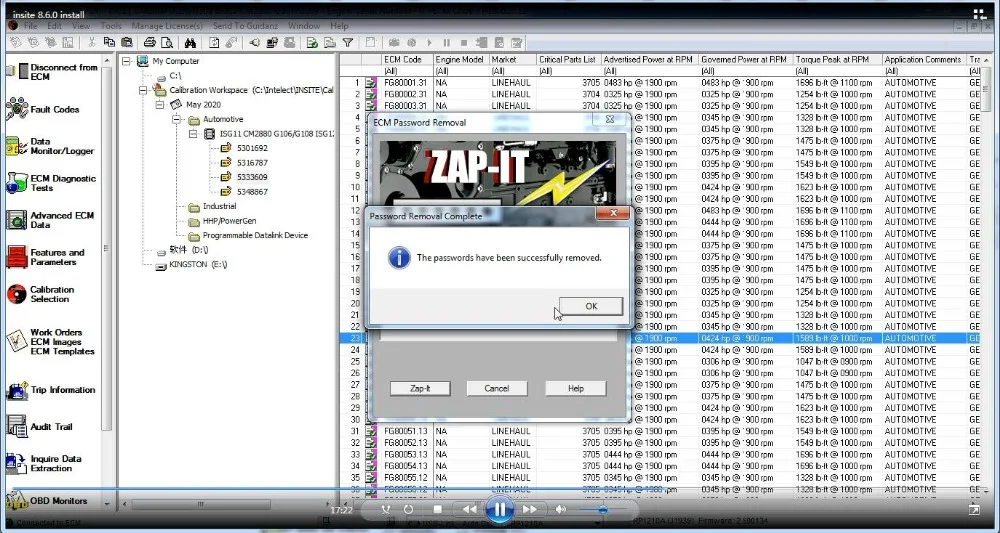Open the View menu
This screenshot has height=533, width=1000.
coord(81,26)
